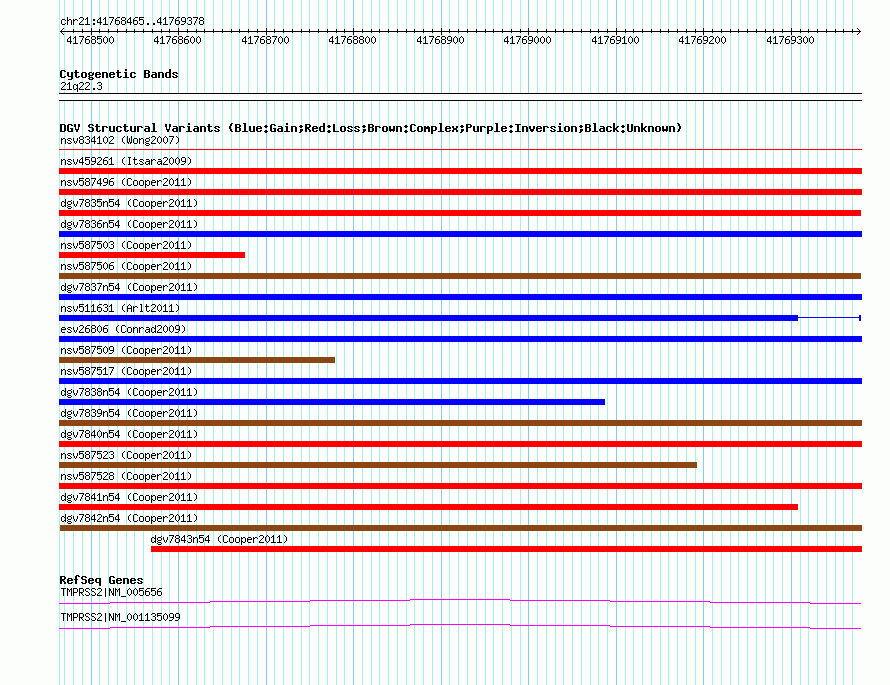Click the blue dgv7838n54 gain bar
The width and height of the screenshot is (890, 685).
coord(332,402)
